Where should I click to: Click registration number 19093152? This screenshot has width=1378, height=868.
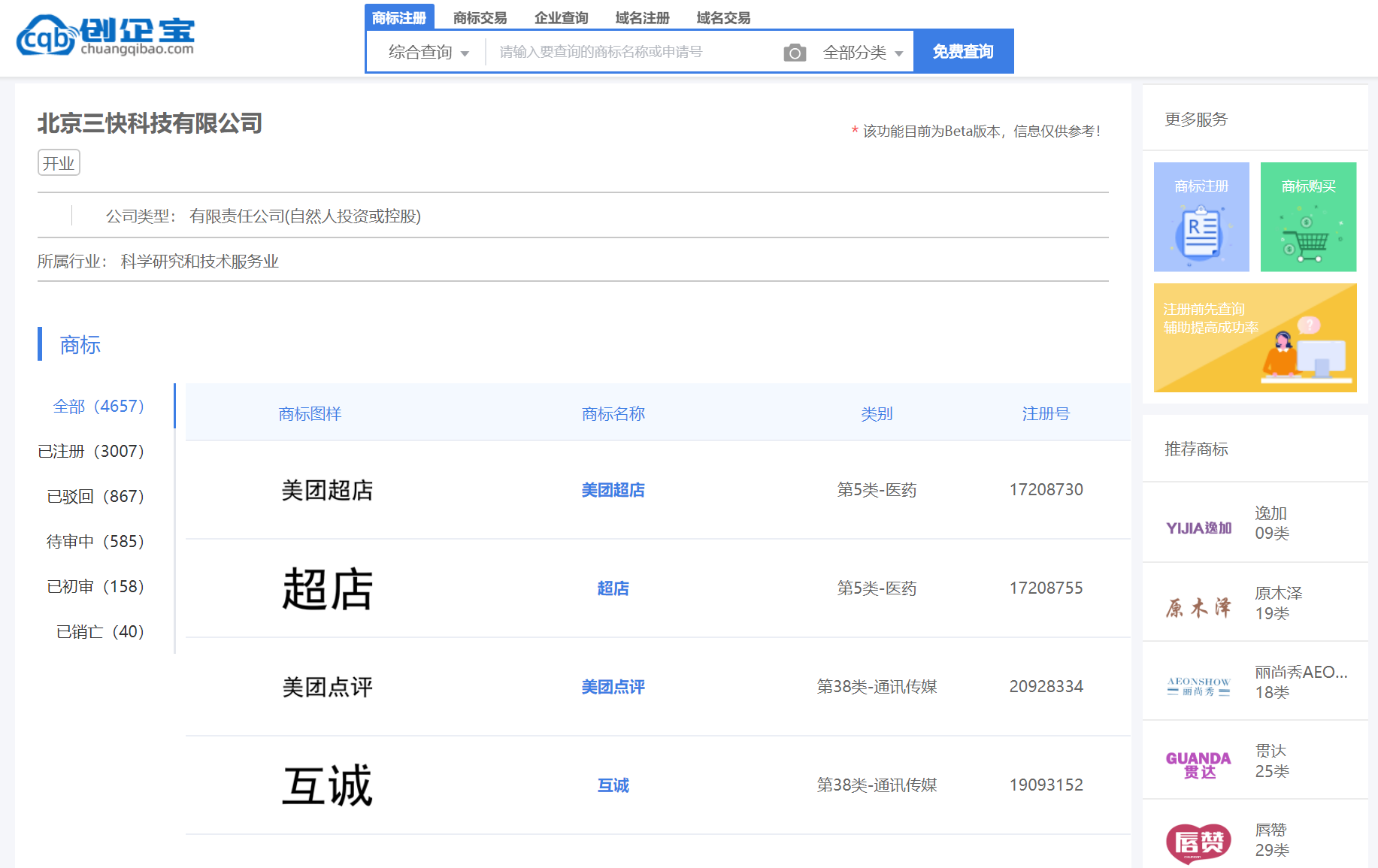point(1046,785)
